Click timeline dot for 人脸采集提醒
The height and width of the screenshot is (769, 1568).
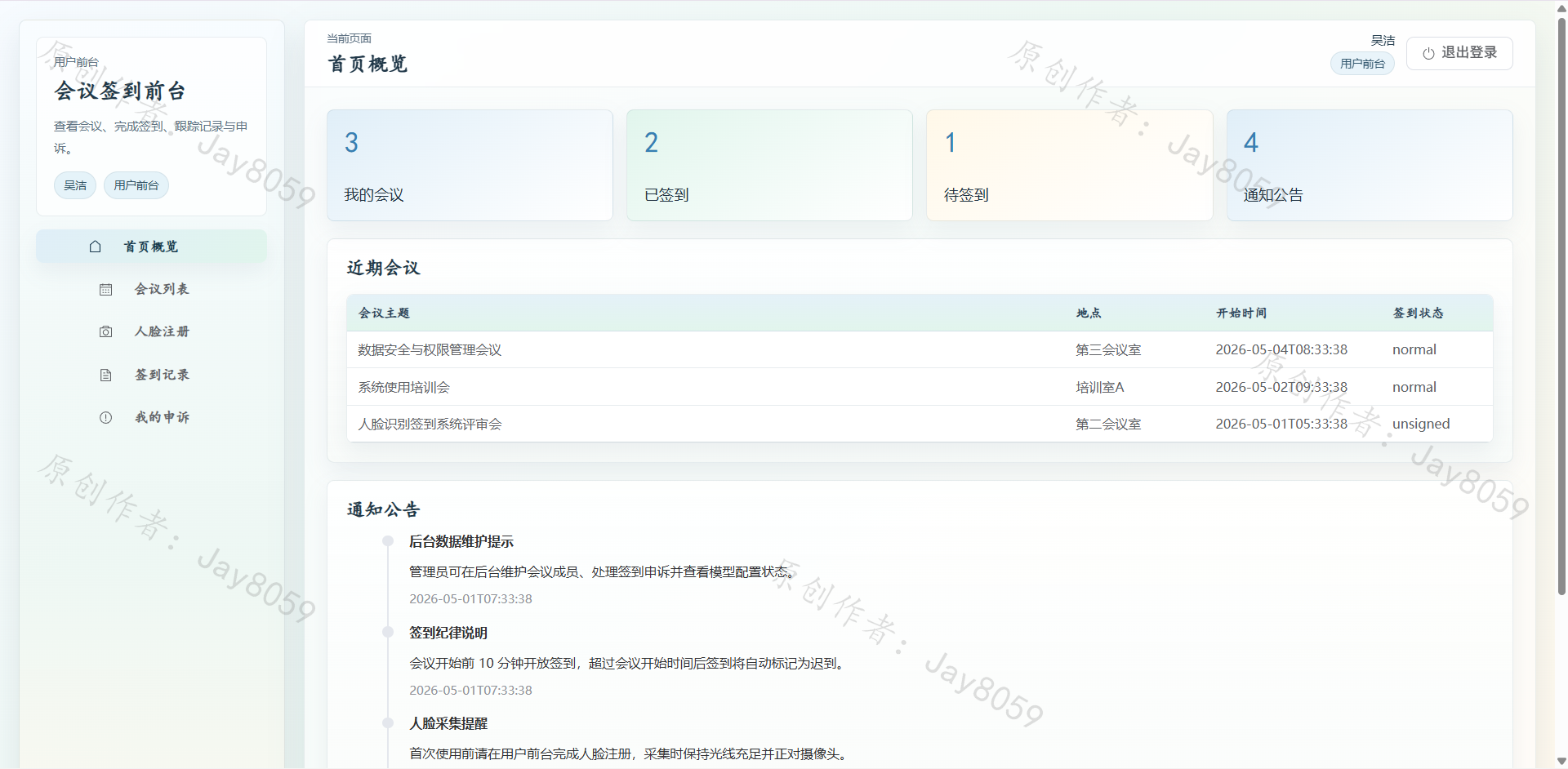point(388,722)
